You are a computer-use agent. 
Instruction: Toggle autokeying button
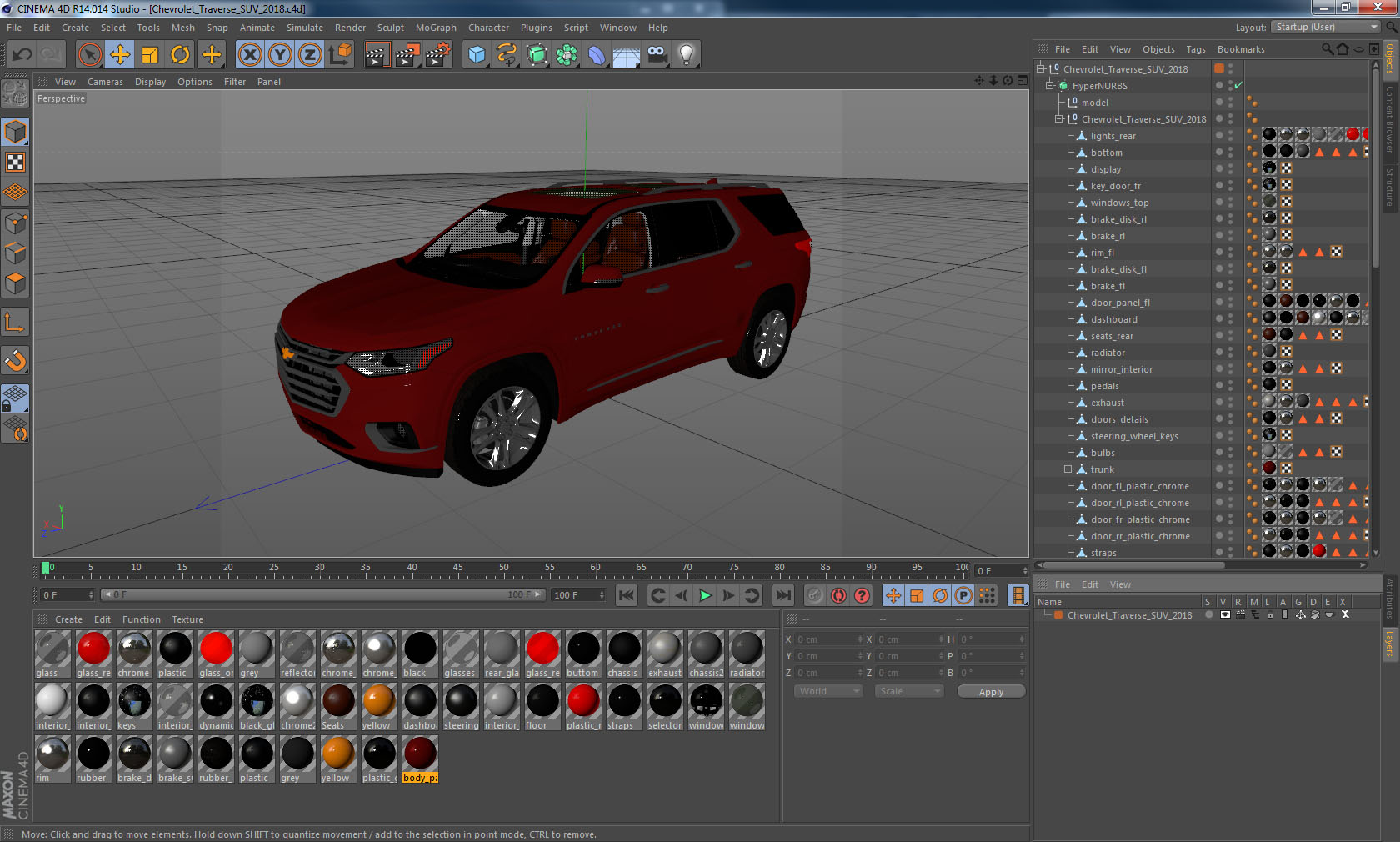click(838, 595)
